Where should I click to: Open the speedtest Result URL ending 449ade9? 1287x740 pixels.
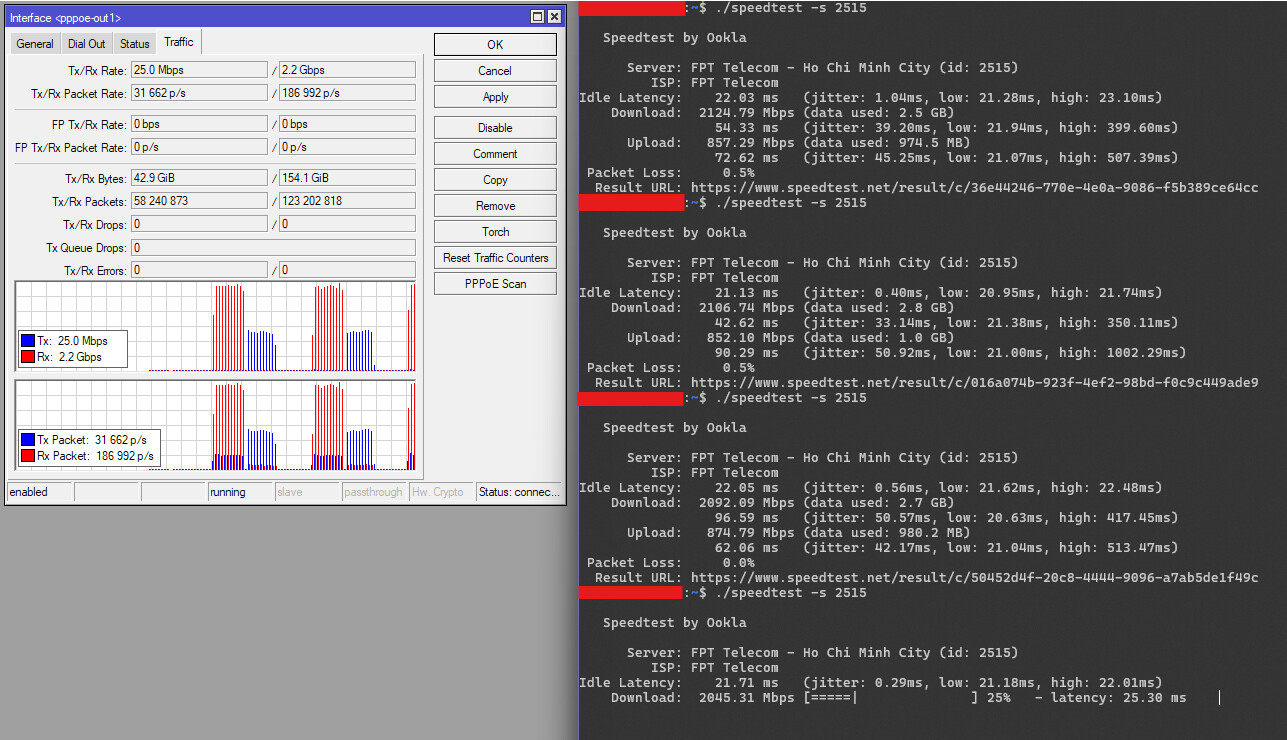click(x=974, y=383)
